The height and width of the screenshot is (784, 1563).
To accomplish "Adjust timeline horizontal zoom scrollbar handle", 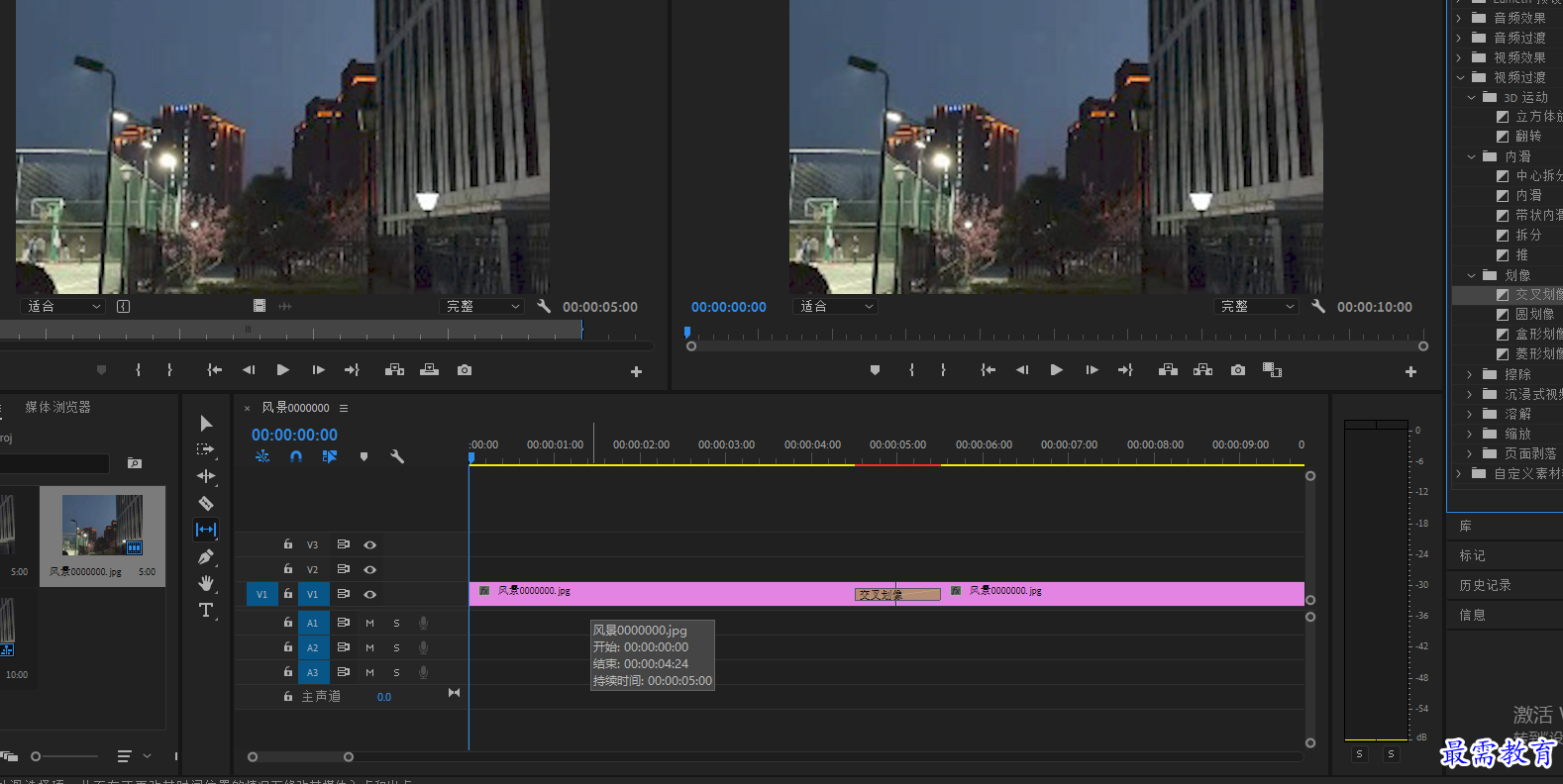I will tap(349, 757).
